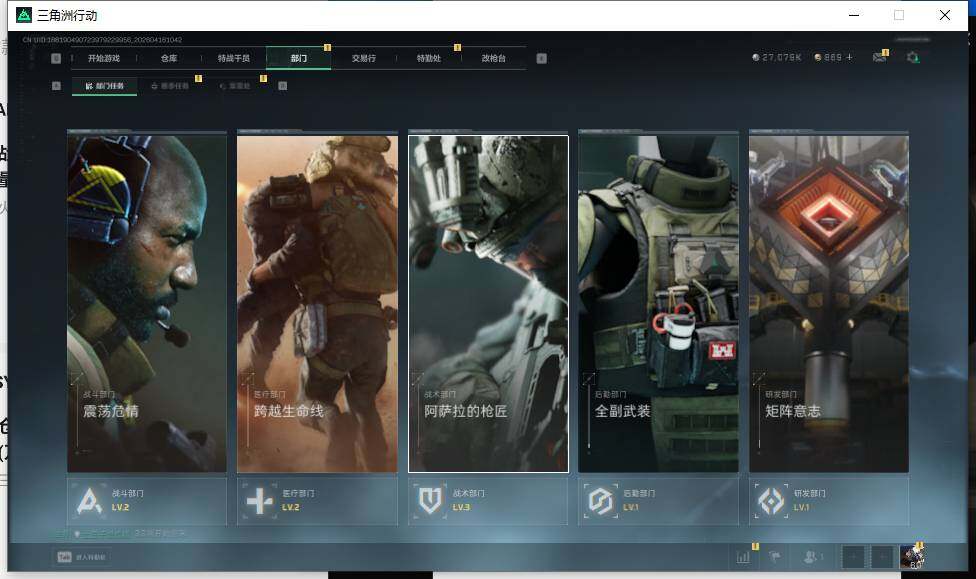Open the 矩阵意志 mission card
Screen dimensions: 976x579
click(829, 304)
